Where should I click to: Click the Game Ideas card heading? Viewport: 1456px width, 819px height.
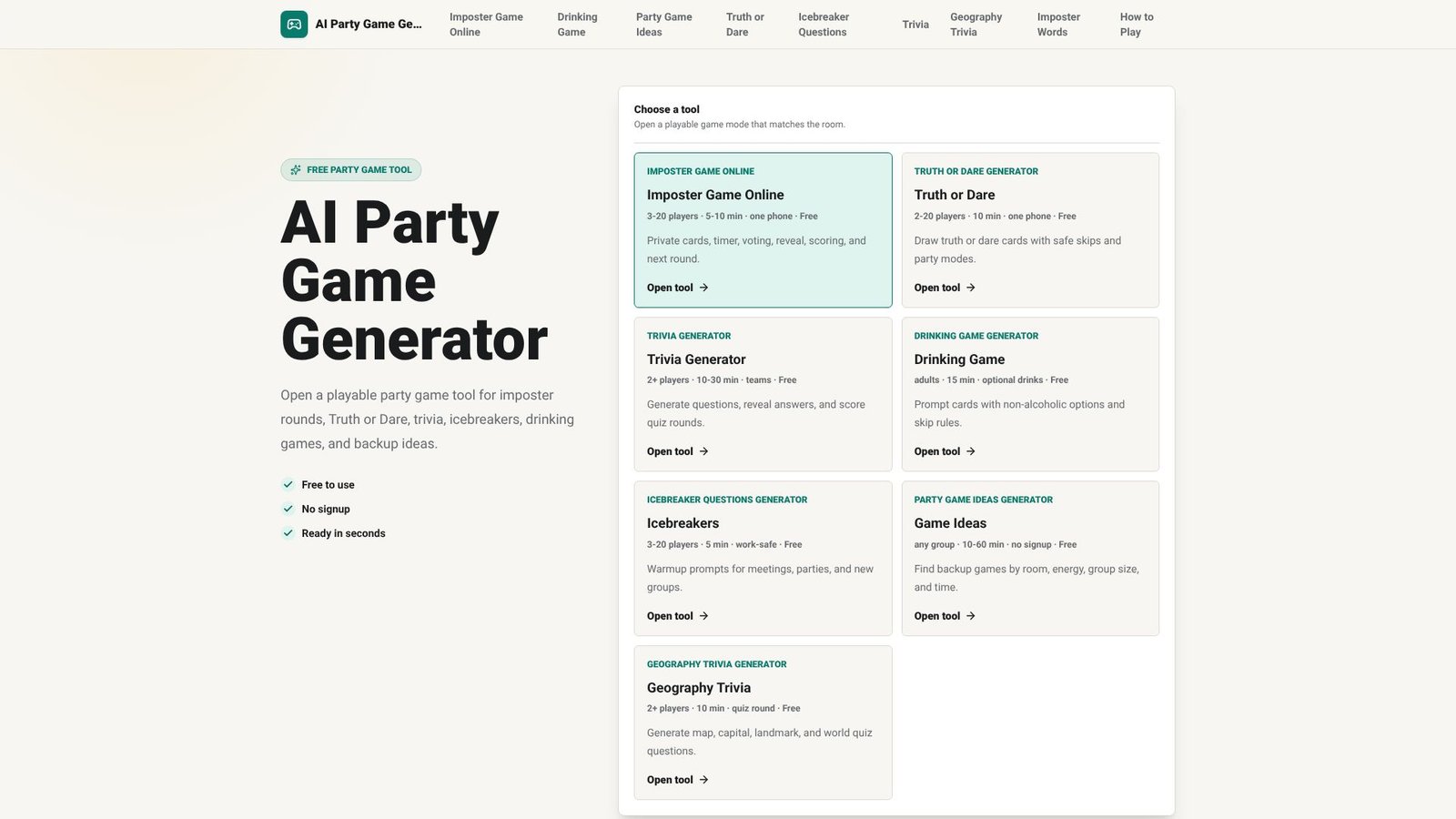pos(950,523)
